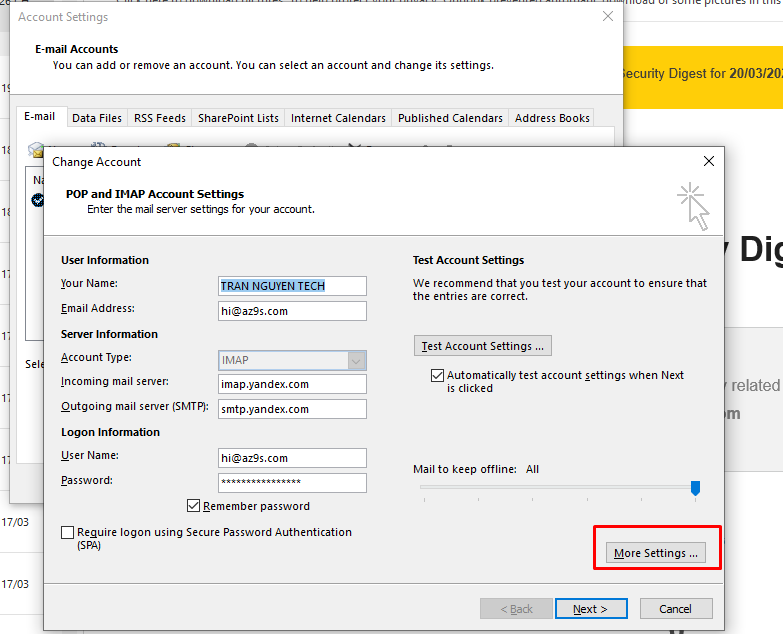Open More Settings
Viewport: 783px width, 634px height.
point(656,553)
